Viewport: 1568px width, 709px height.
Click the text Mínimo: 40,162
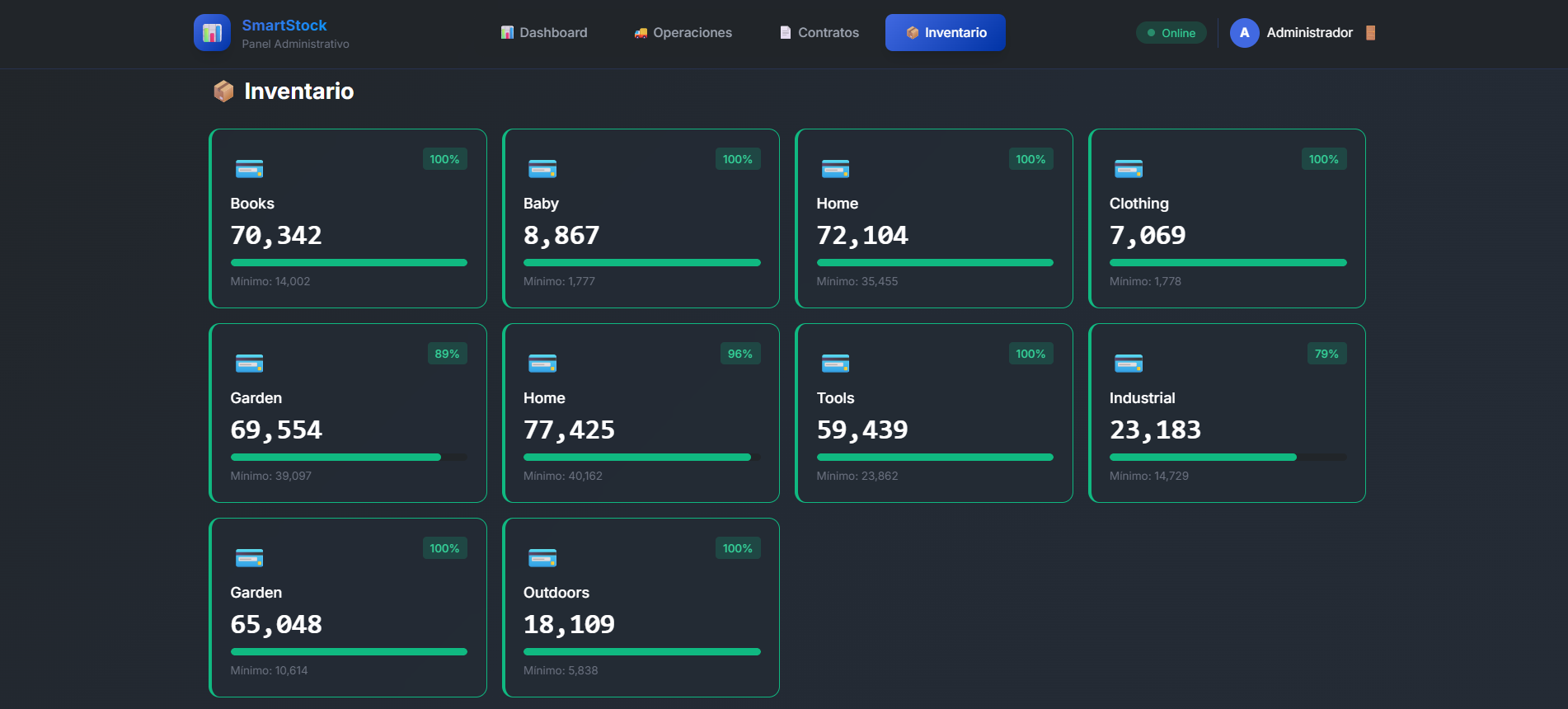click(563, 477)
